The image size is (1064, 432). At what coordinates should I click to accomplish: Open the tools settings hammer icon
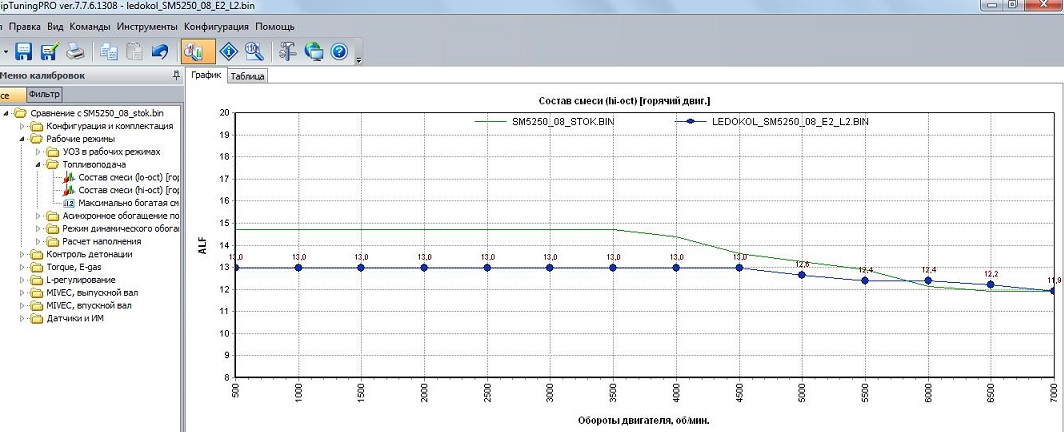(x=288, y=51)
